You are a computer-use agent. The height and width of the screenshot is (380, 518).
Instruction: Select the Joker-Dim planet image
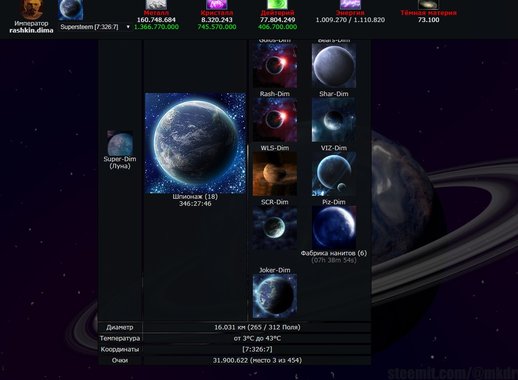[x=275, y=296]
